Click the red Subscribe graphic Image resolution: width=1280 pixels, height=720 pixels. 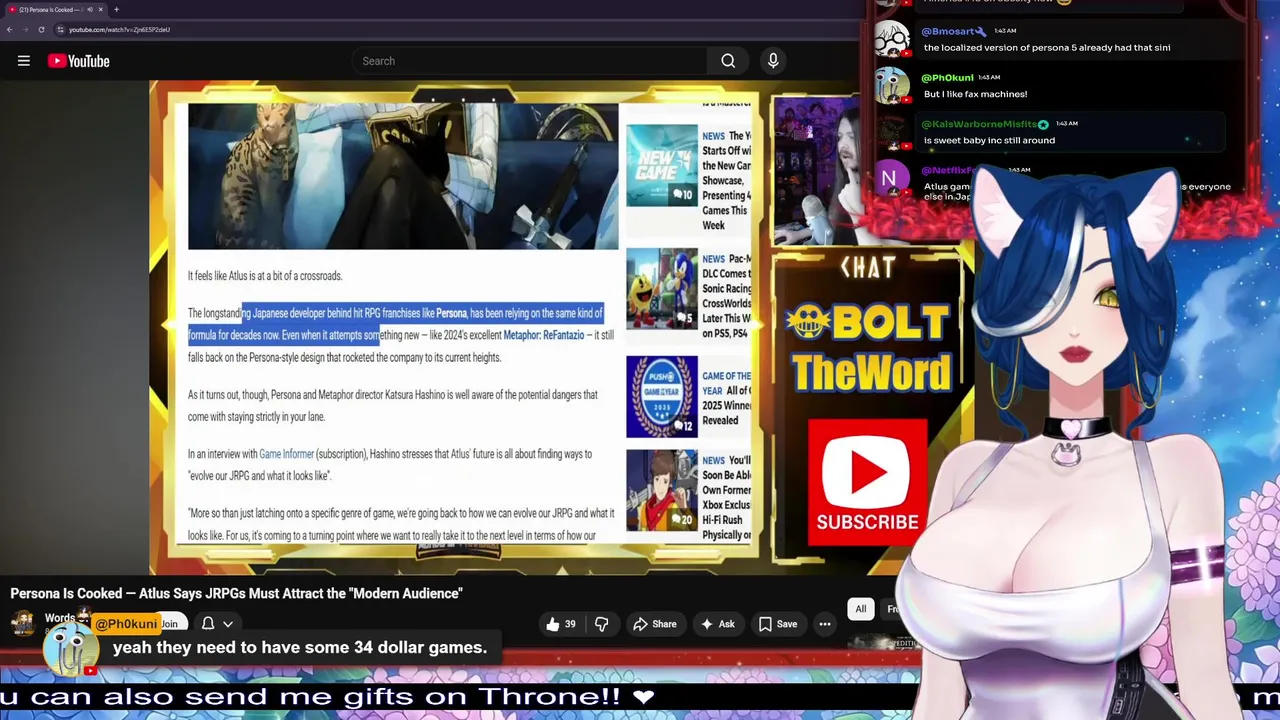click(867, 483)
